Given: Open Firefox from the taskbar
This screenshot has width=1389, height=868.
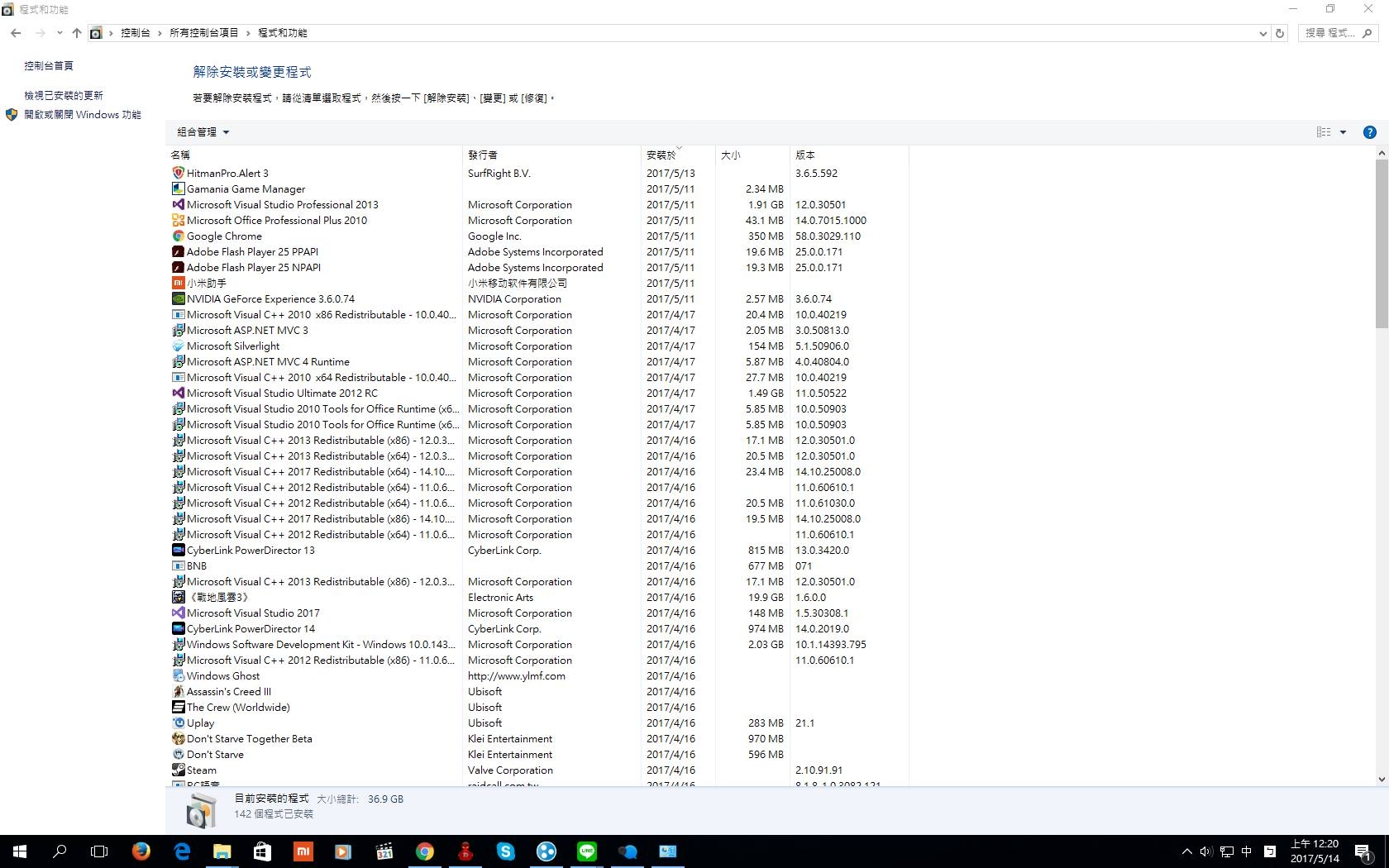Looking at the screenshot, I should click(141, 851).
